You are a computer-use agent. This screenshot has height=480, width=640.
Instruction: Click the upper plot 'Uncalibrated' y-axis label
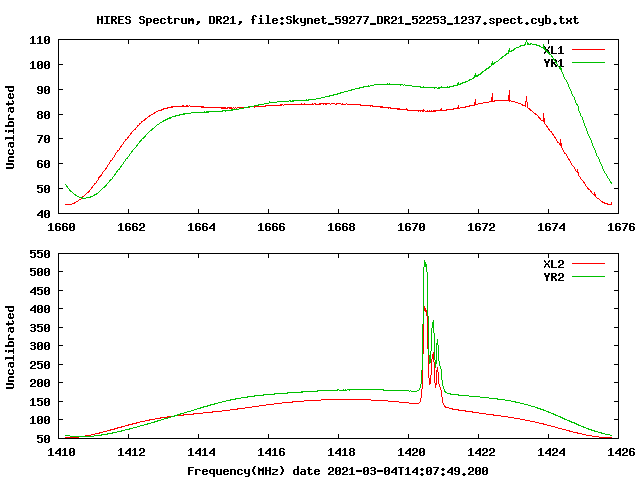[10, 127]
